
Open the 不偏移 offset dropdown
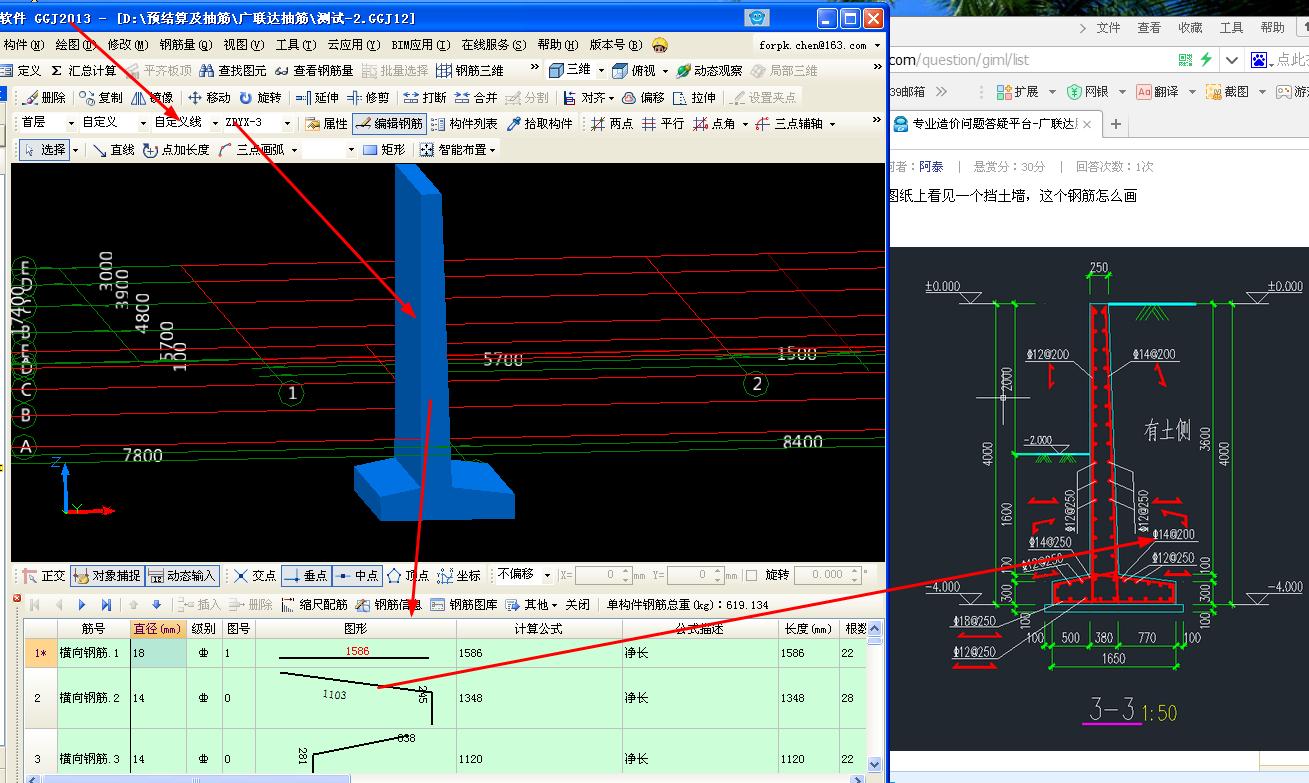(x=547, y=575)
